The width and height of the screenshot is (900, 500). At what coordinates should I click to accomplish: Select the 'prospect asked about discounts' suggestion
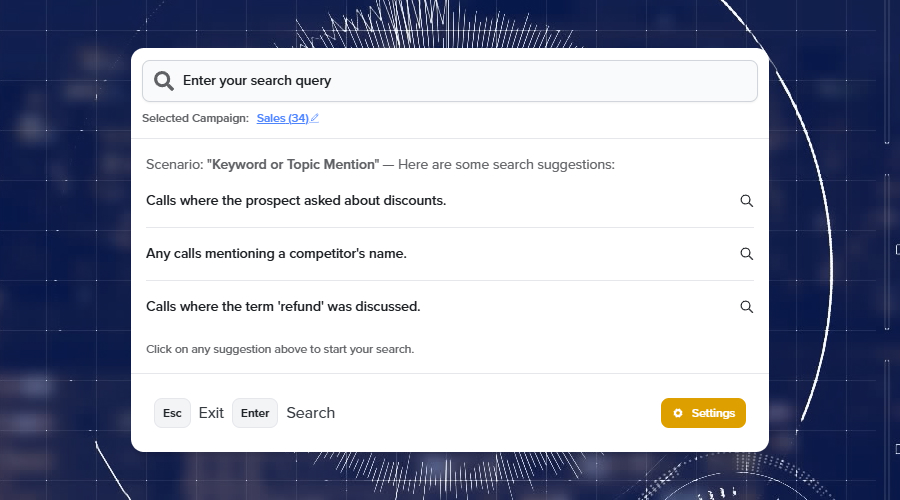[x=296, y=200]
